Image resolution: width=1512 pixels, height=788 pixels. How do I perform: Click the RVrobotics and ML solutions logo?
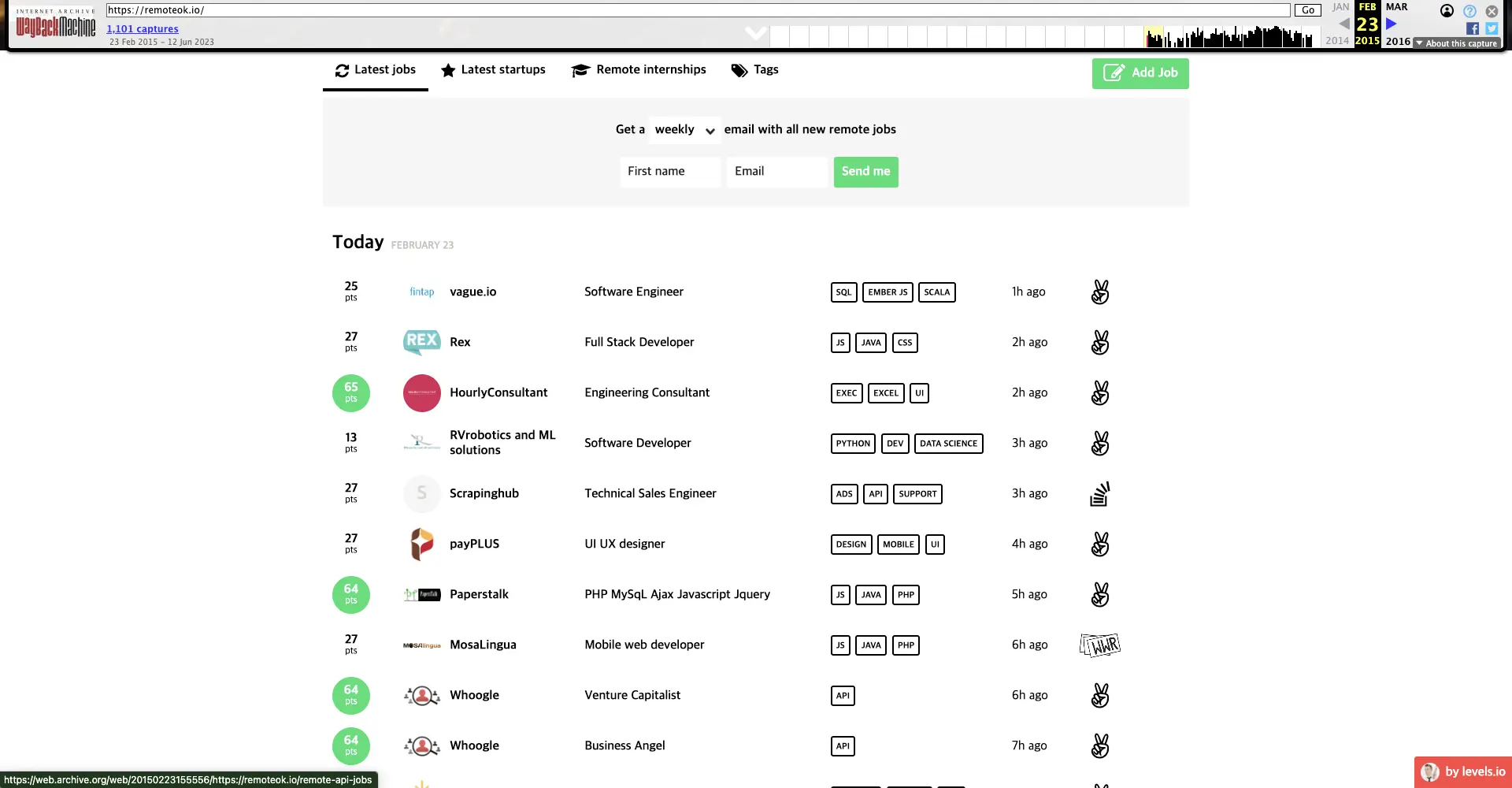(x=422, y=444)
